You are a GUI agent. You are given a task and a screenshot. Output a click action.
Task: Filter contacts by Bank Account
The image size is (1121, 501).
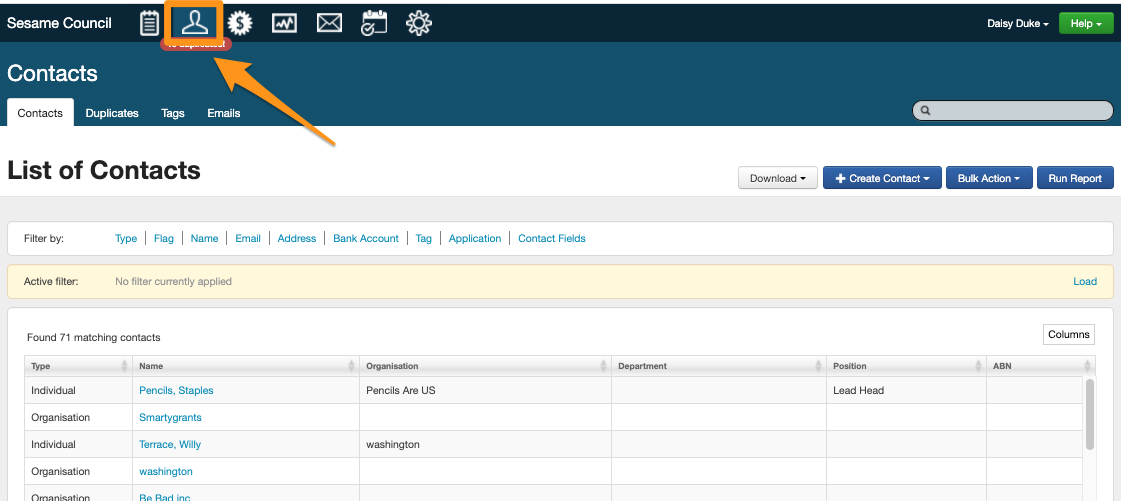366,238
